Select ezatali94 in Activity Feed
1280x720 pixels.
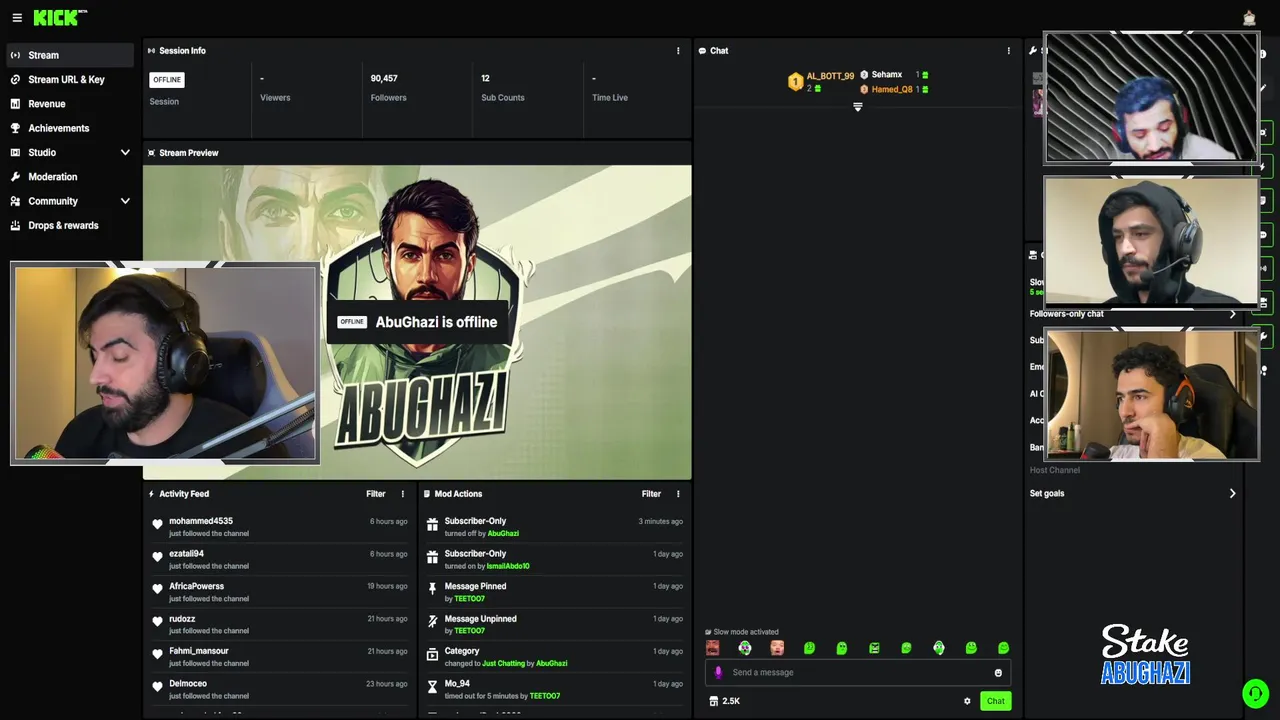186,554
